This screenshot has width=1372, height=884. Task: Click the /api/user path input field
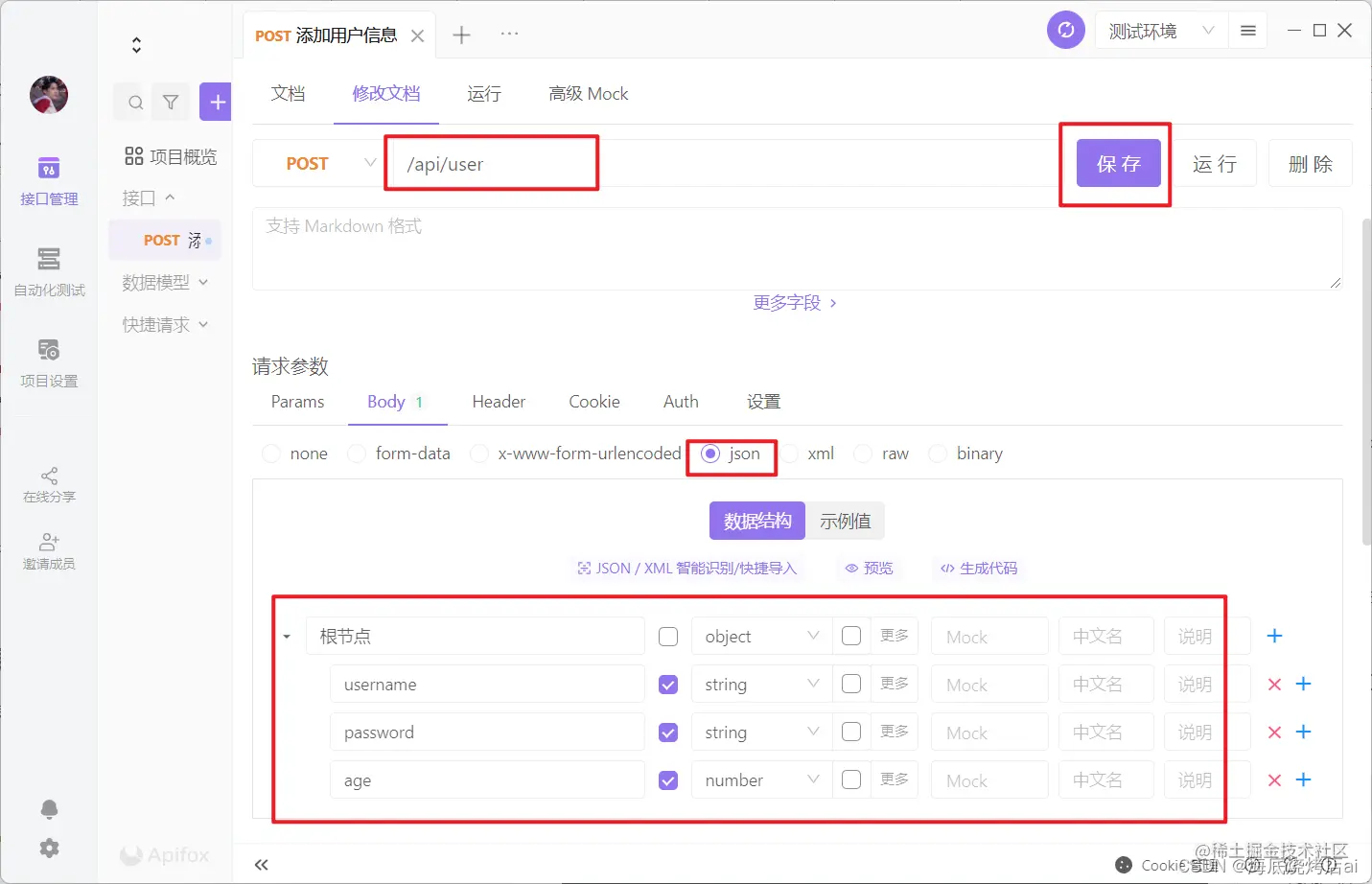click(x=492, y=163)
